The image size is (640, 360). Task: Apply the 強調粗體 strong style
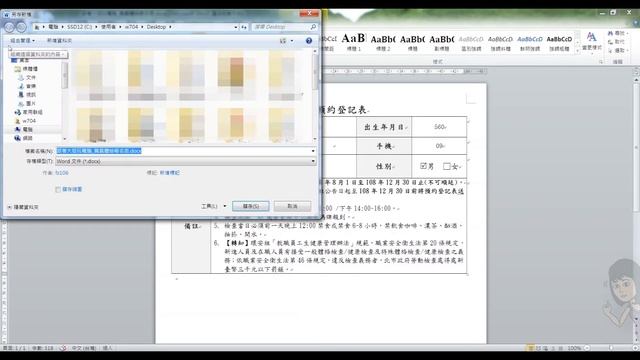559,42
